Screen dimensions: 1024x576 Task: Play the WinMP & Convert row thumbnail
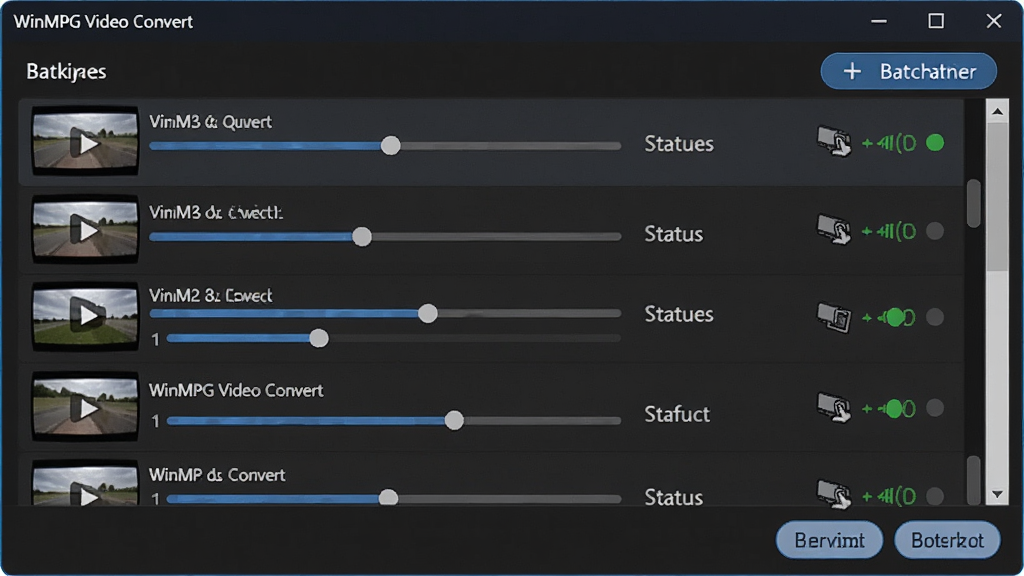click(86, 483)
